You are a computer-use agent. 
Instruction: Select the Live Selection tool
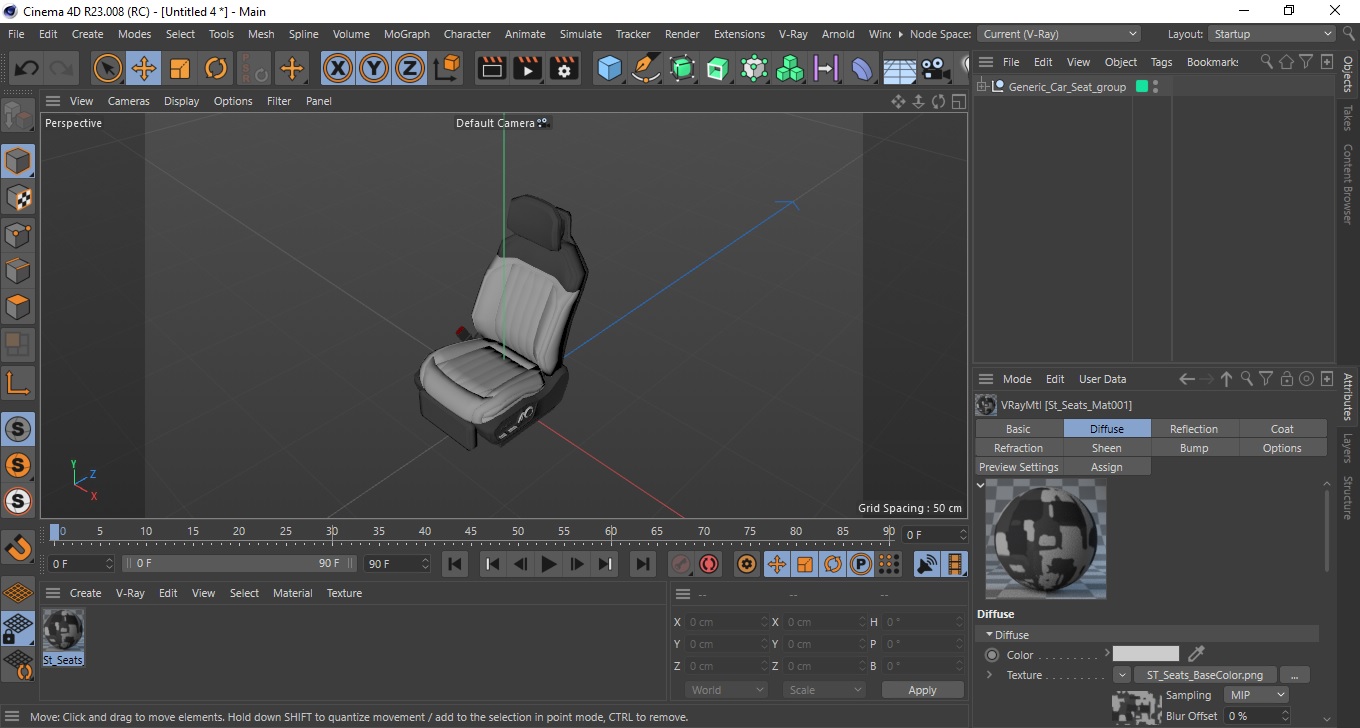pyautogui.click(x=108, y=69)
